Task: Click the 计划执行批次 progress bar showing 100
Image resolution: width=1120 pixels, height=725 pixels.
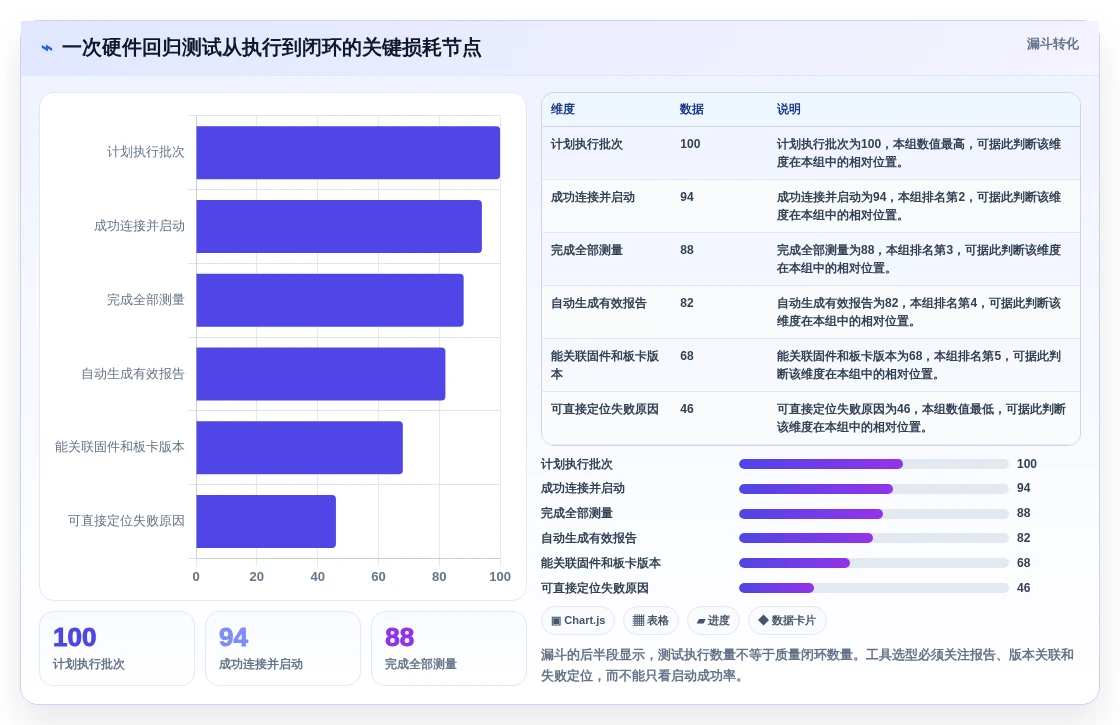Action: coord(874,464)
